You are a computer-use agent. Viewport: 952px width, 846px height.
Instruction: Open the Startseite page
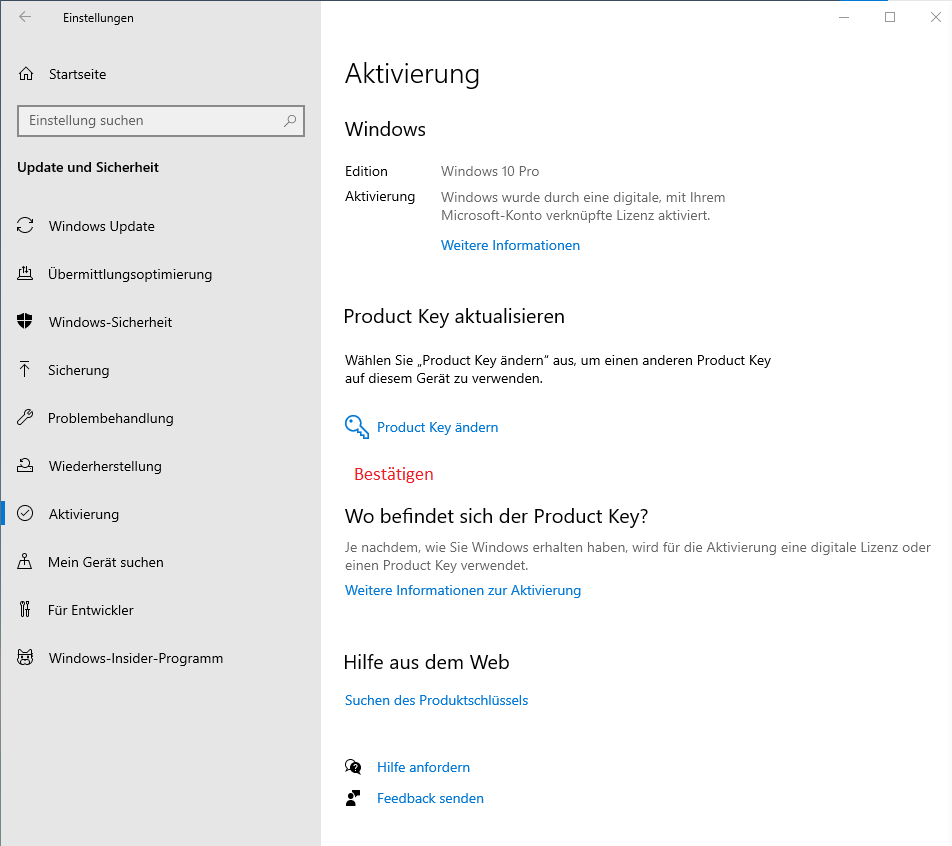(77, 74)
